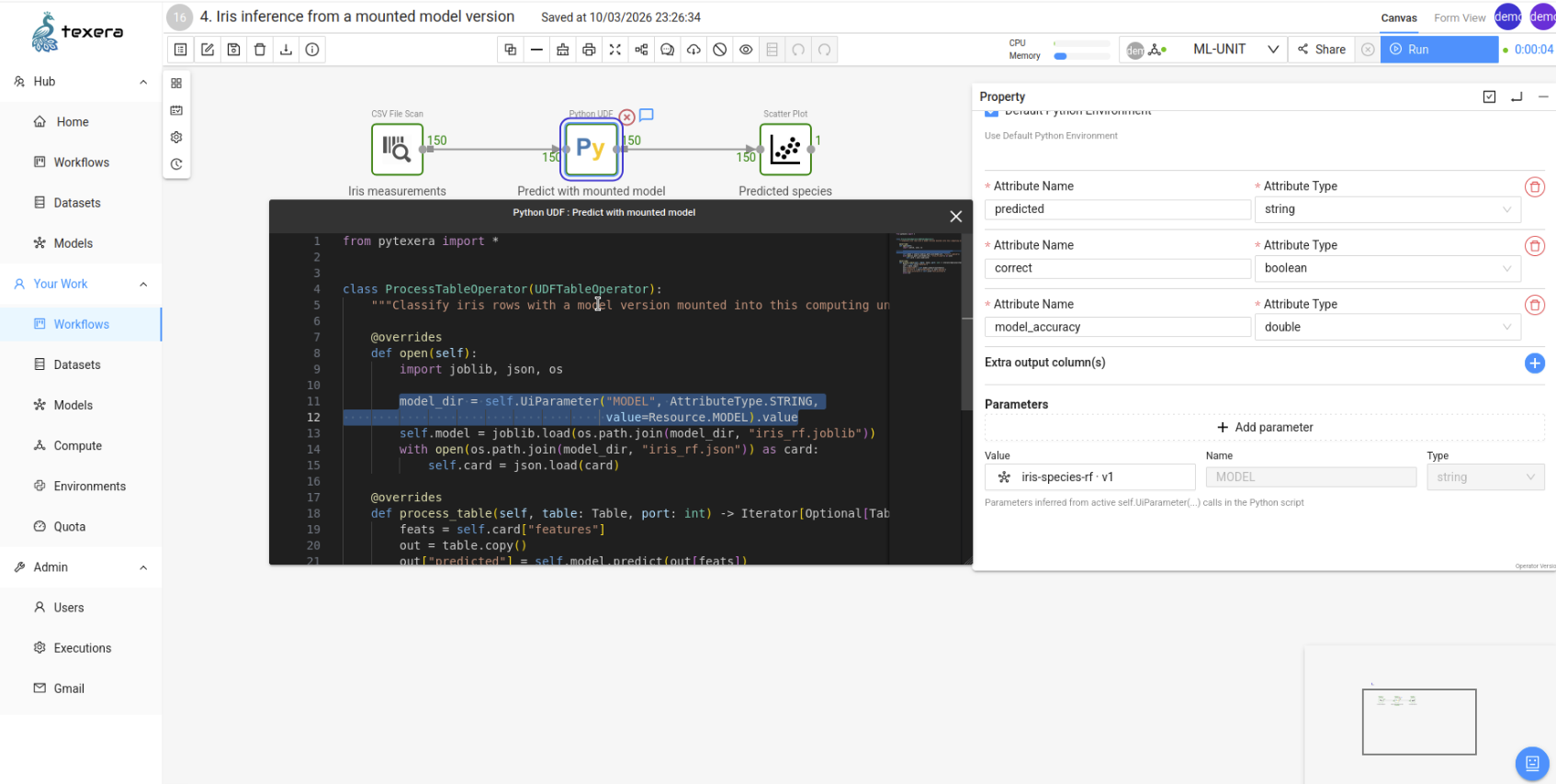Run the workflow with the Run button

pos(1438,50)
